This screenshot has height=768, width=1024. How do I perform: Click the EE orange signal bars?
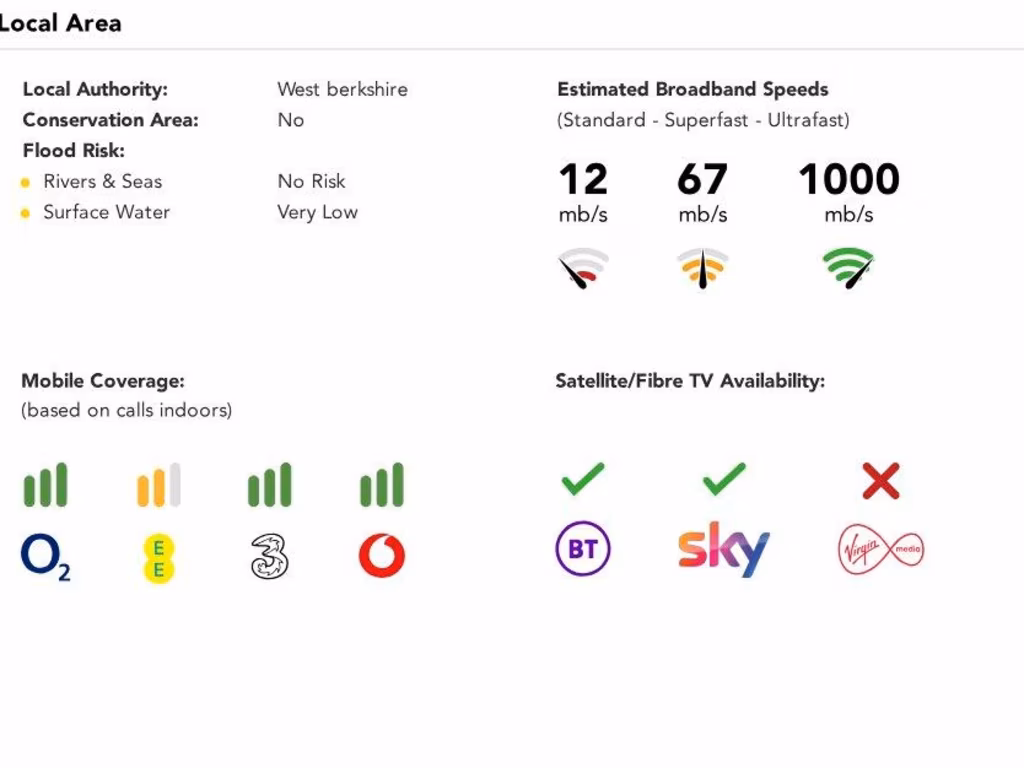click(159, 485)
